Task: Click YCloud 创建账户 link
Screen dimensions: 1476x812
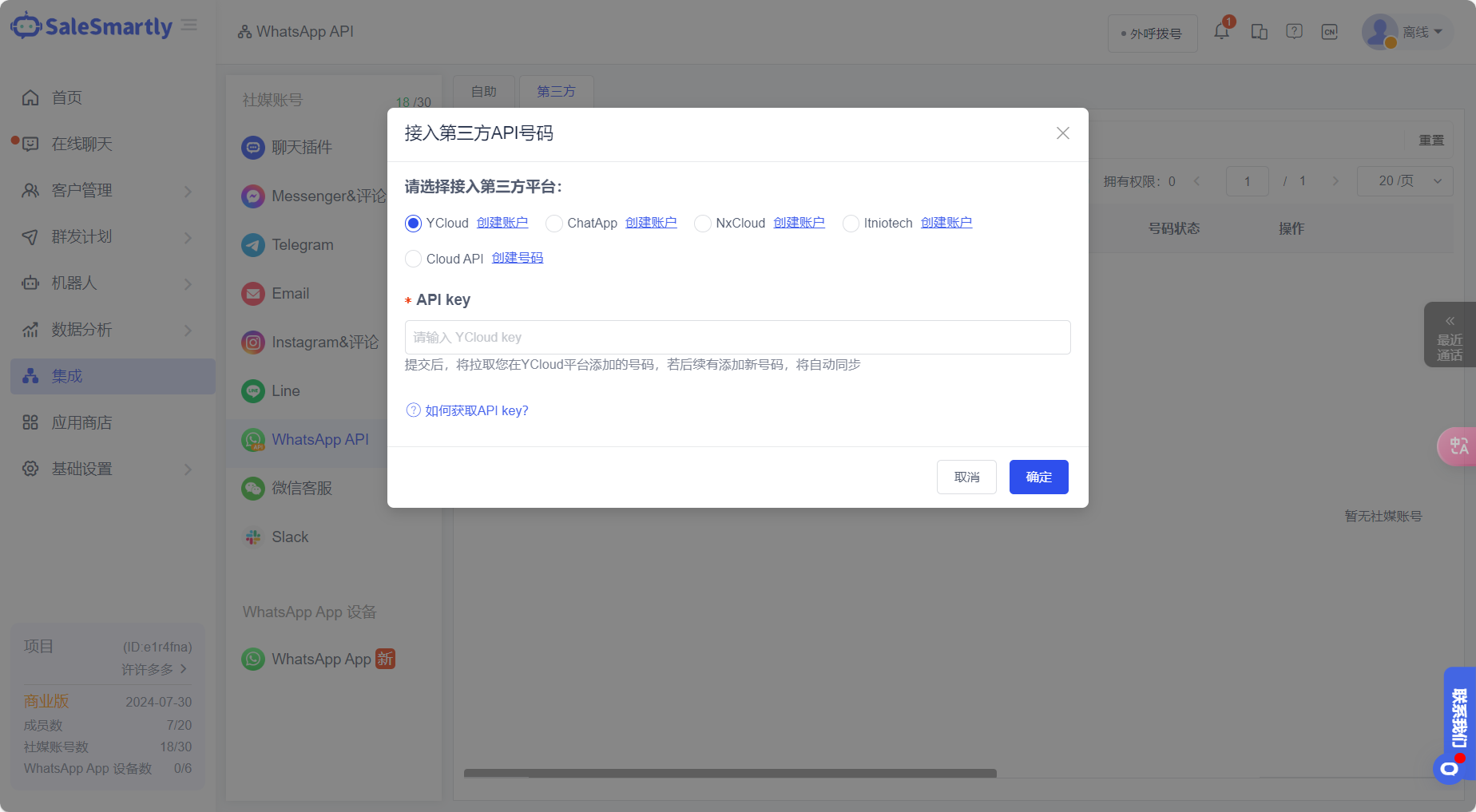Action: tap(502, 223)
